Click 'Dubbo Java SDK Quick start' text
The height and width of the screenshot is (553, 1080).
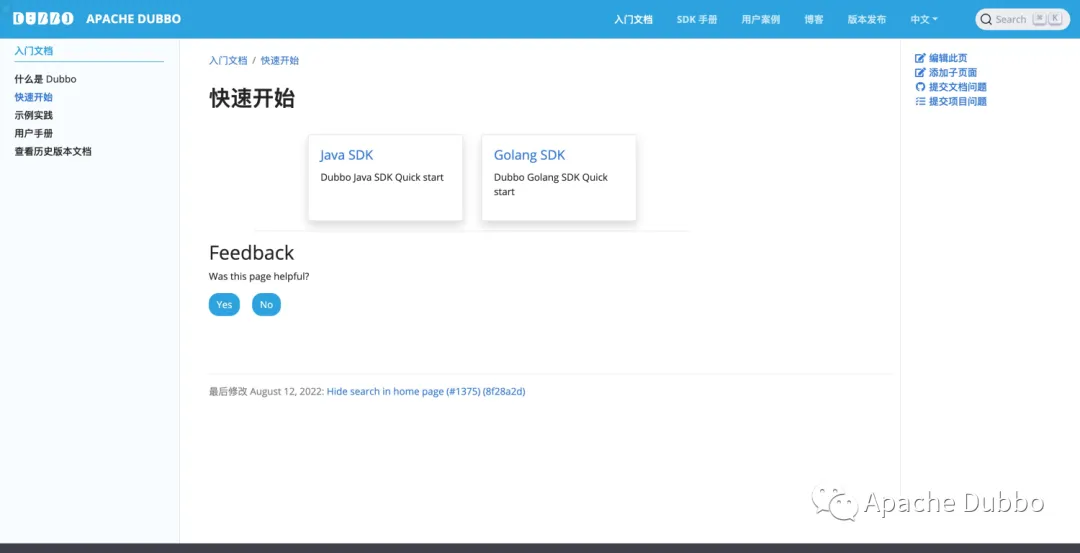382,177
